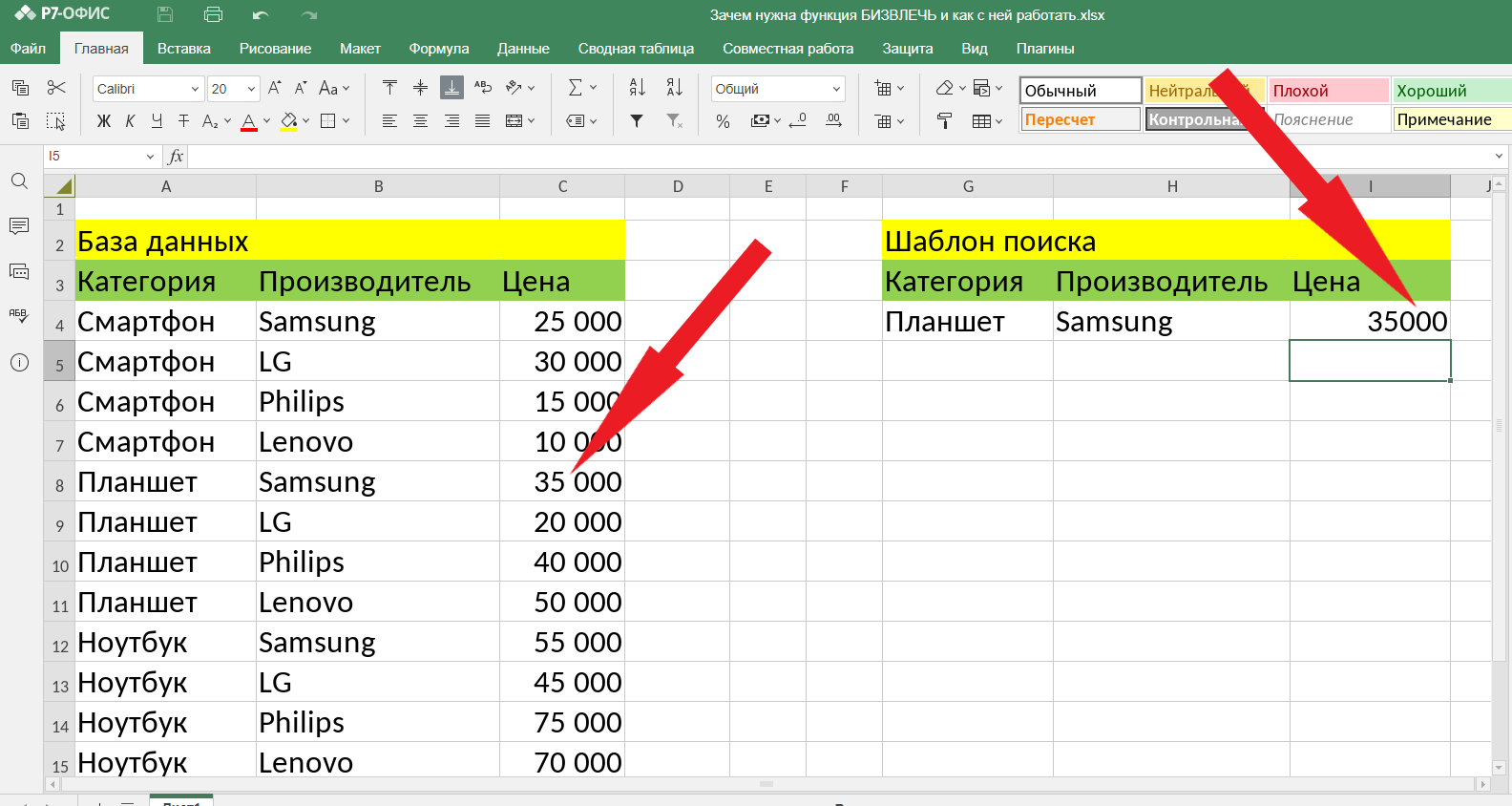Click the merge and center cells icon

pos(514,120)
